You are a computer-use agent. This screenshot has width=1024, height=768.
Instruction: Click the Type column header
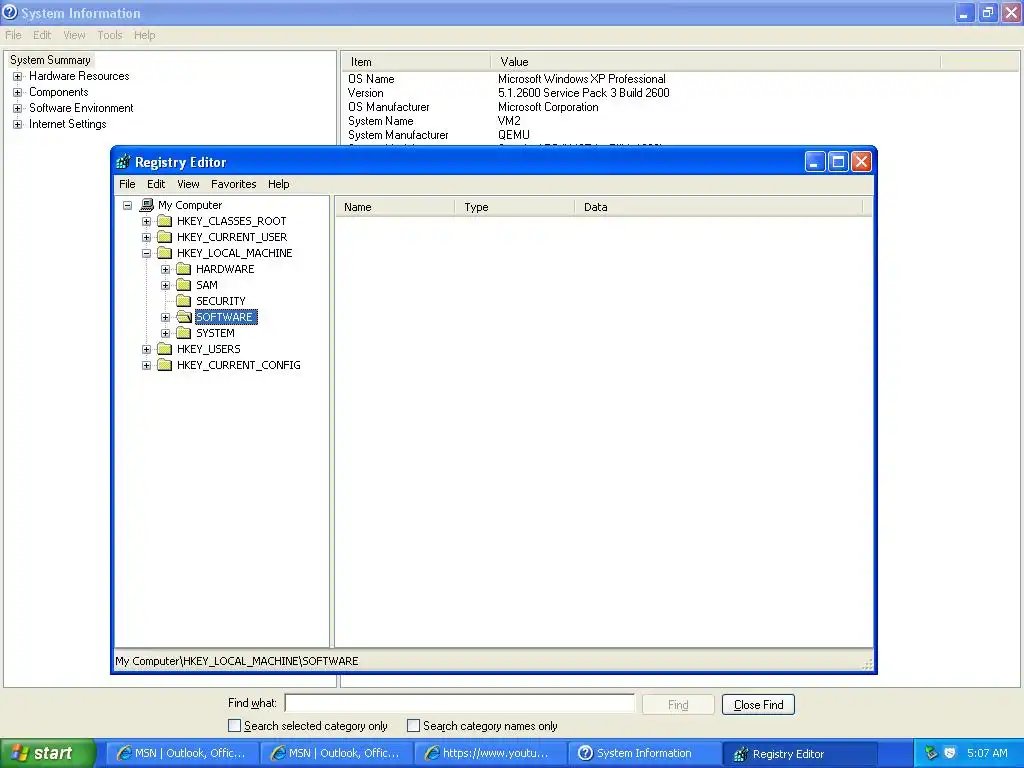pos(515,207)
